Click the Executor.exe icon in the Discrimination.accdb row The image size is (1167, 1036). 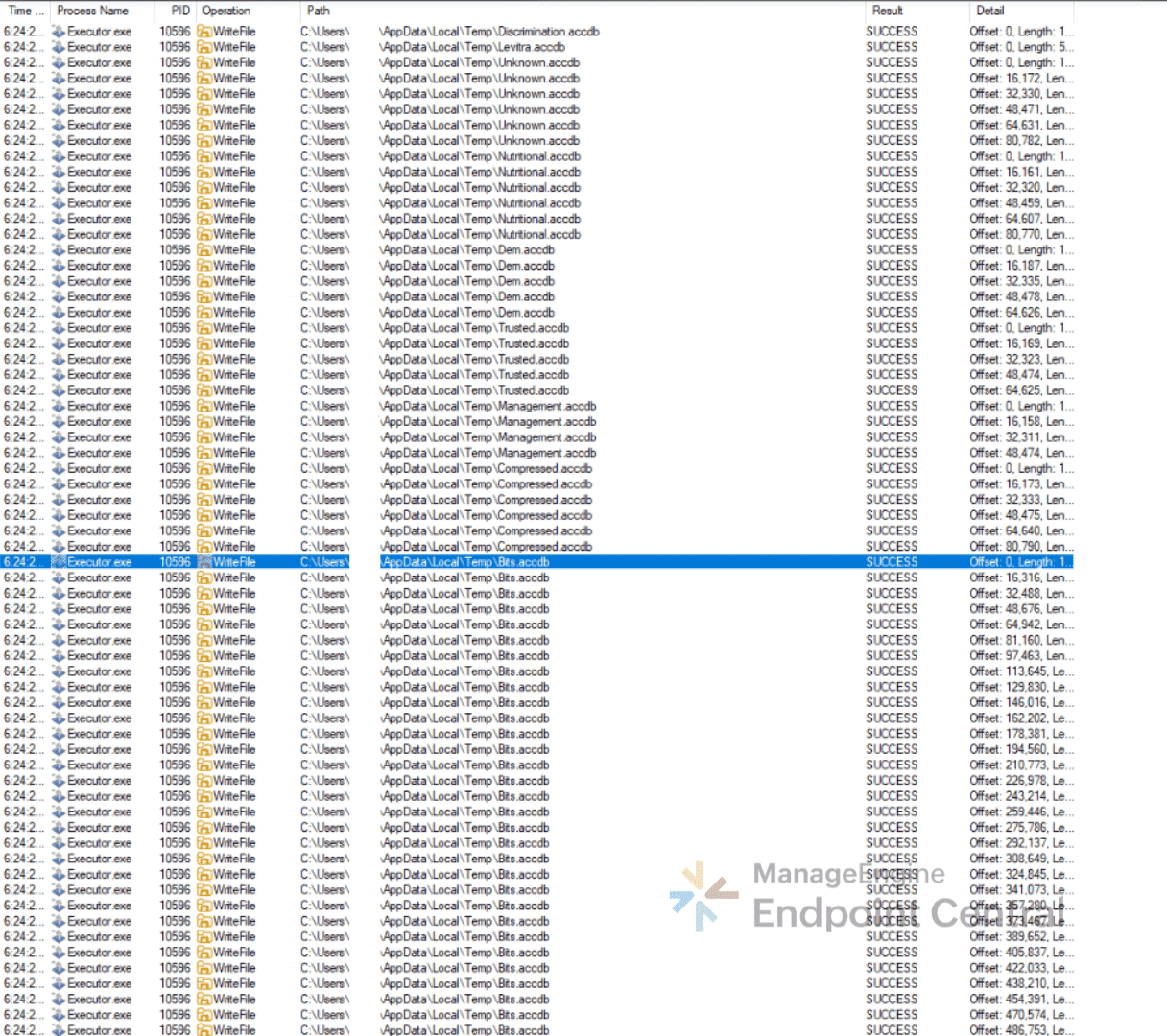[x=59, y=32]
